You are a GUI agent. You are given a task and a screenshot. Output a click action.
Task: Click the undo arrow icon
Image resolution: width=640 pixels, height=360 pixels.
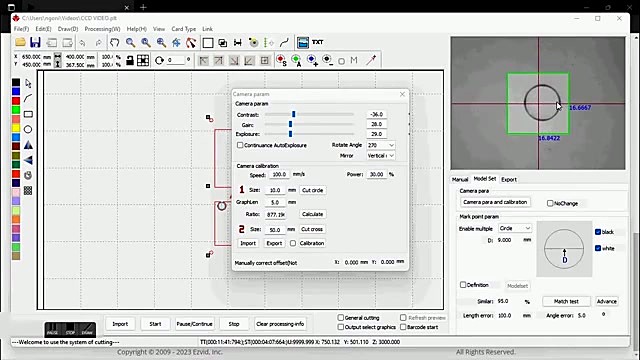(82, 42)
